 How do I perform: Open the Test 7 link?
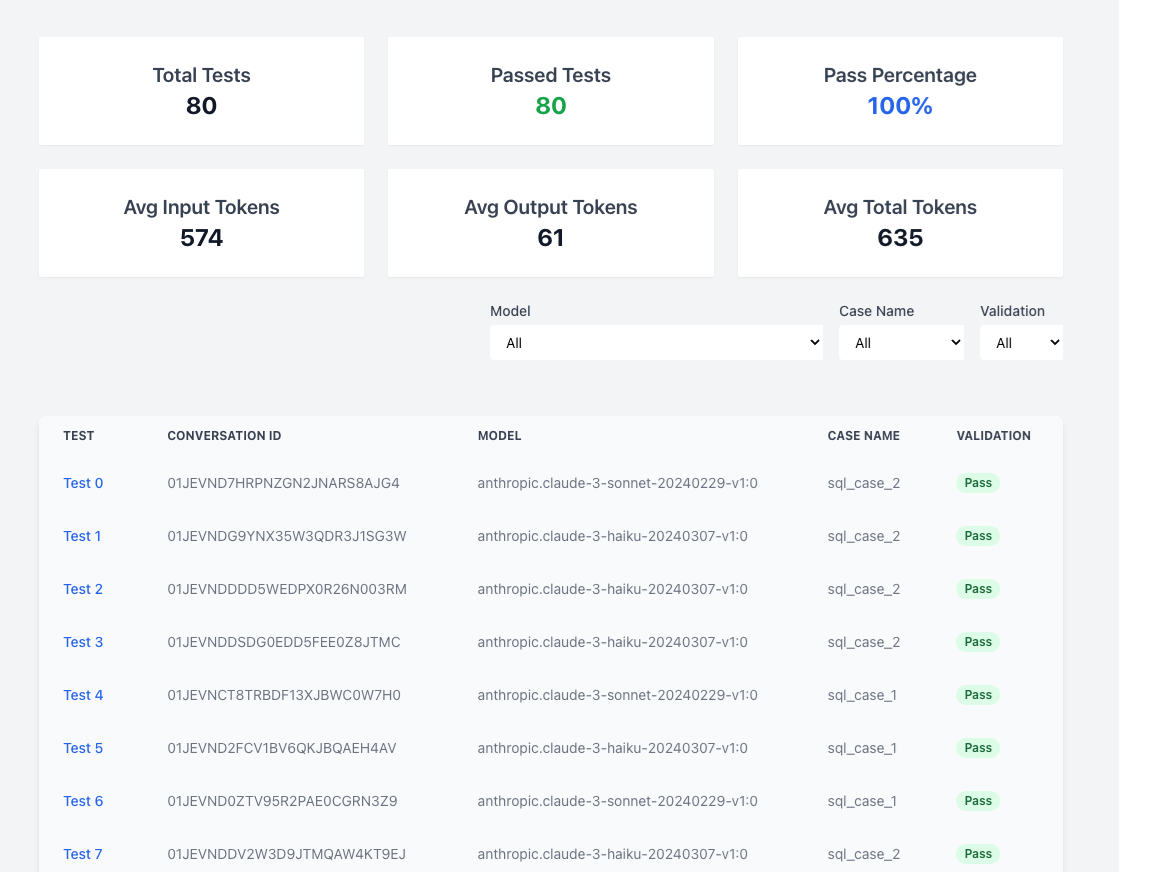point(83,854)
